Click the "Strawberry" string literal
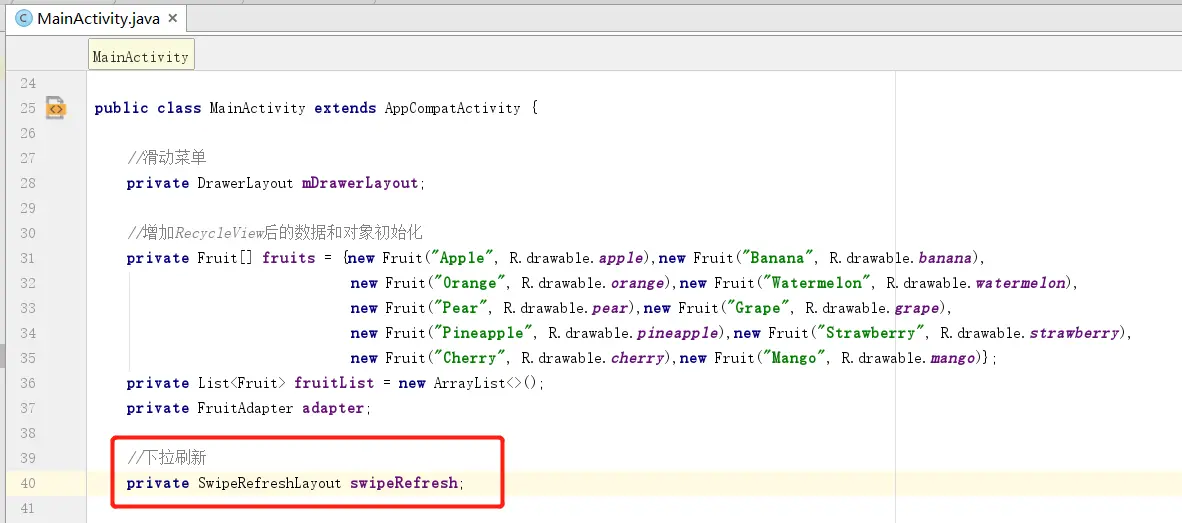 [871, 332]
